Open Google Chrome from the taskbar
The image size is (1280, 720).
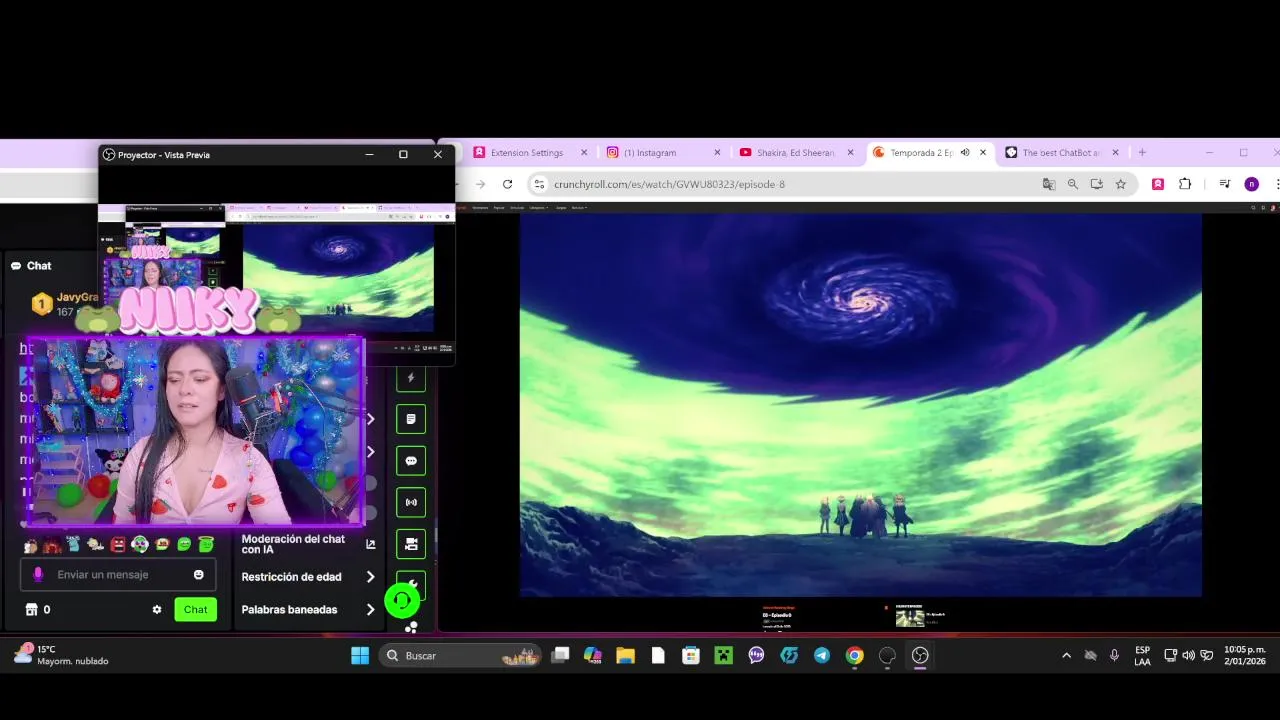pos(854,655)
